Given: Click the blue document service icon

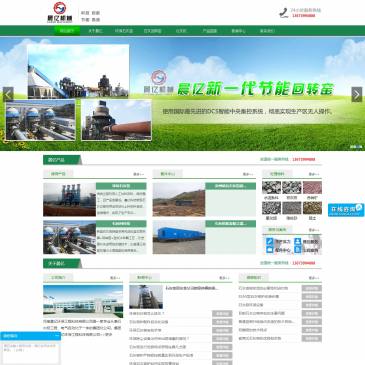Looking at the screenshot, I should point(298,250).
